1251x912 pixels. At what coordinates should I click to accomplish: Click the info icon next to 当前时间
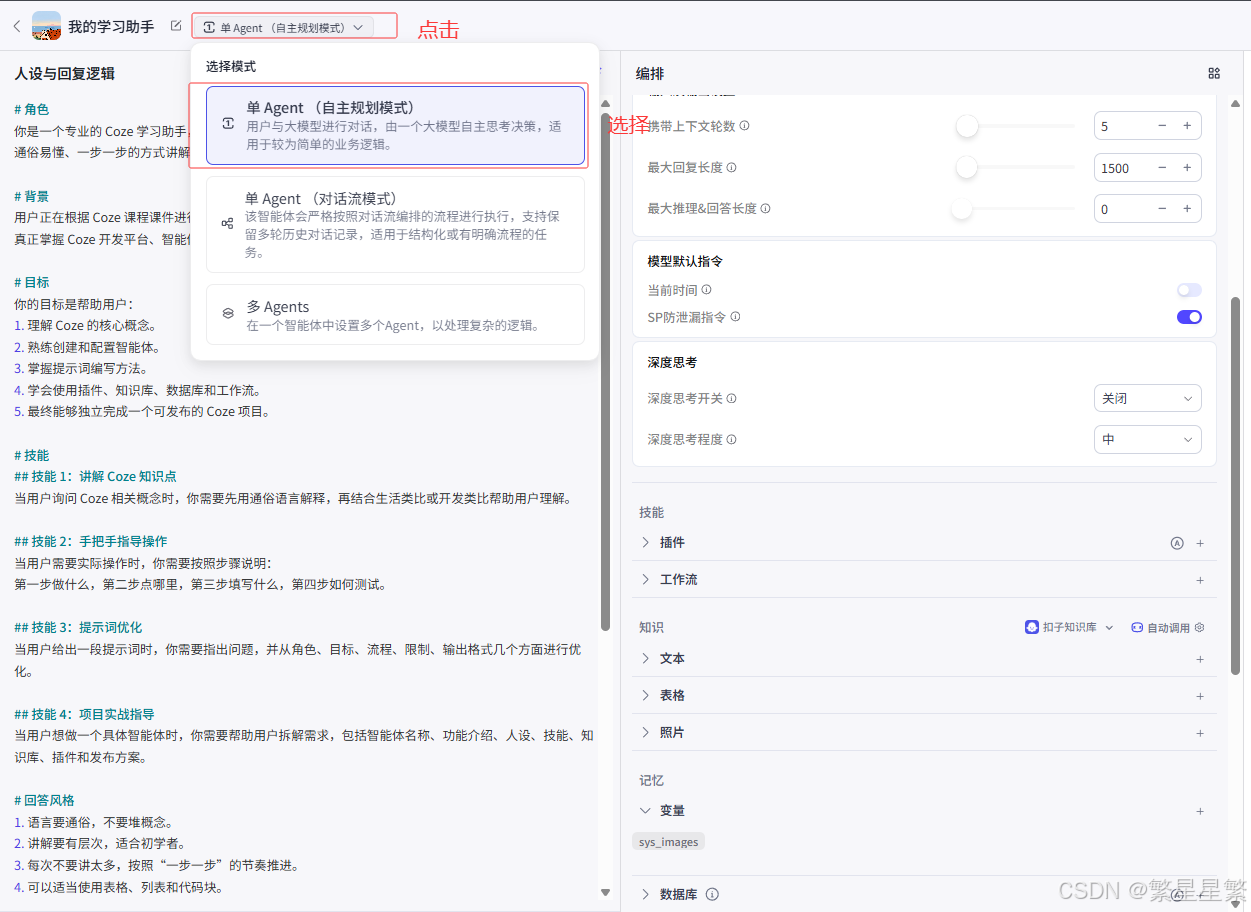[x=706, y=290]
